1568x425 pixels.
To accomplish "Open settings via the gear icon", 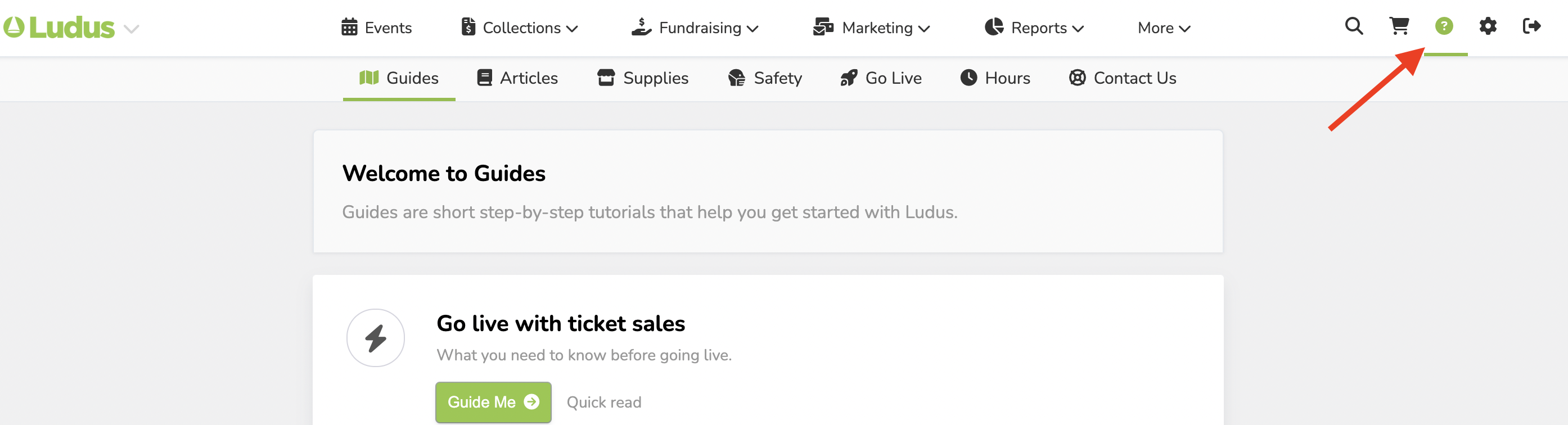I will pyautogui.click(x=1488, y=26).
